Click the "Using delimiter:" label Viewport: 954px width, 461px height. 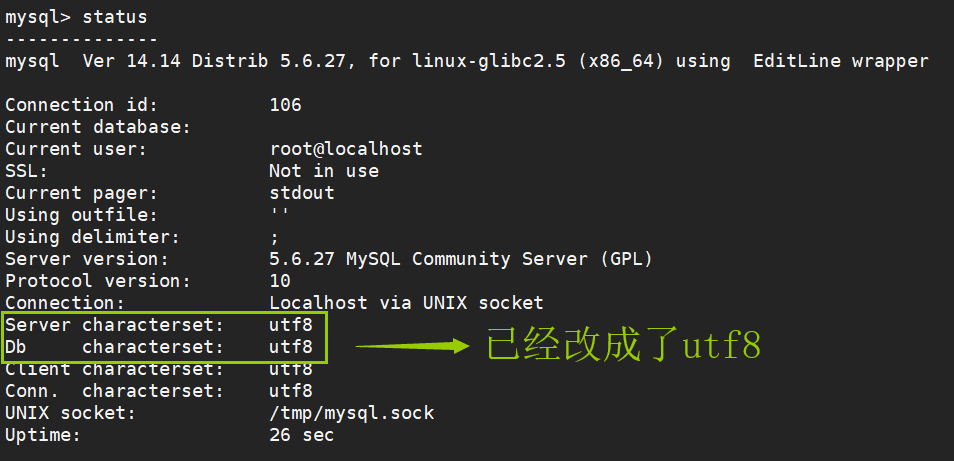point(92,237)
